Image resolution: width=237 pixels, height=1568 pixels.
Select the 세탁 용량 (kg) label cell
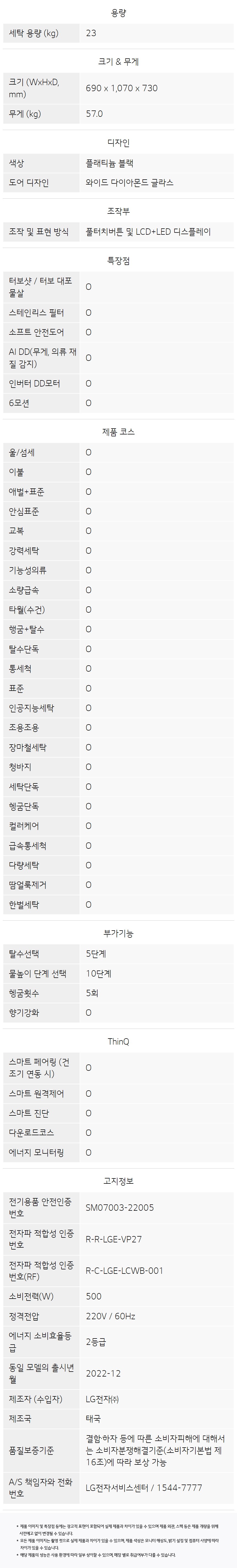pos(41,33)
